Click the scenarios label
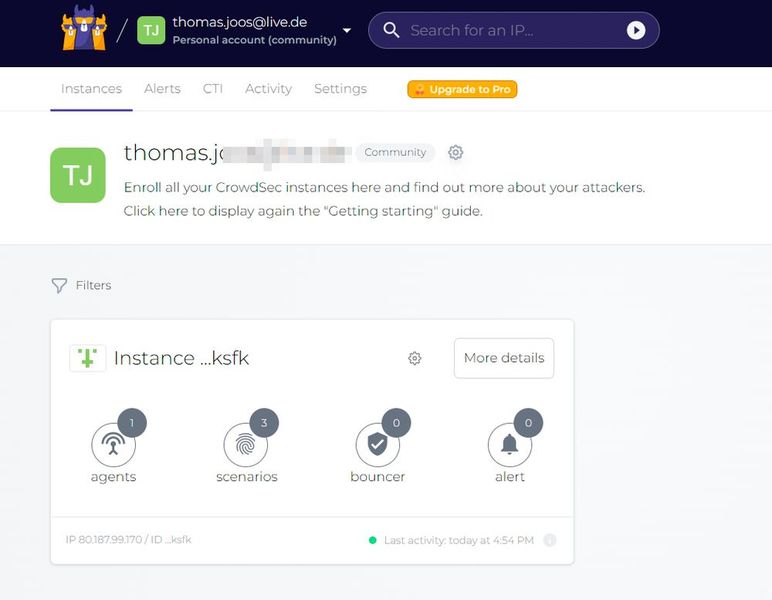Image resolution: width=772 pixels, height=600 pixels. click(247, 476)
